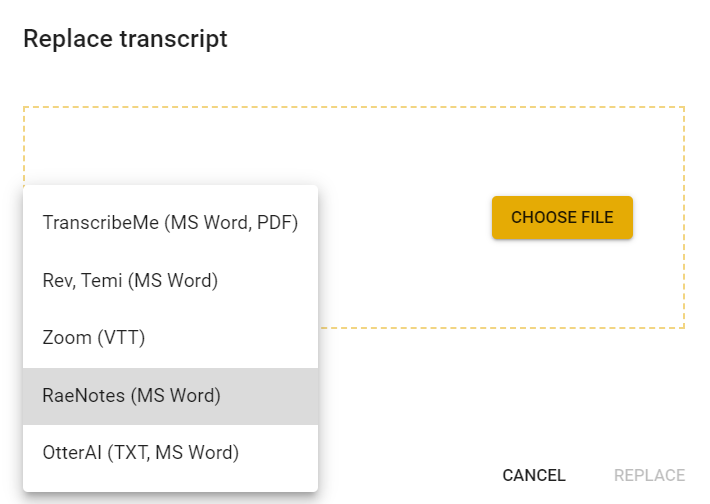
Task: Click the greyed-out REPLACE button
Action: coord(649,475)
